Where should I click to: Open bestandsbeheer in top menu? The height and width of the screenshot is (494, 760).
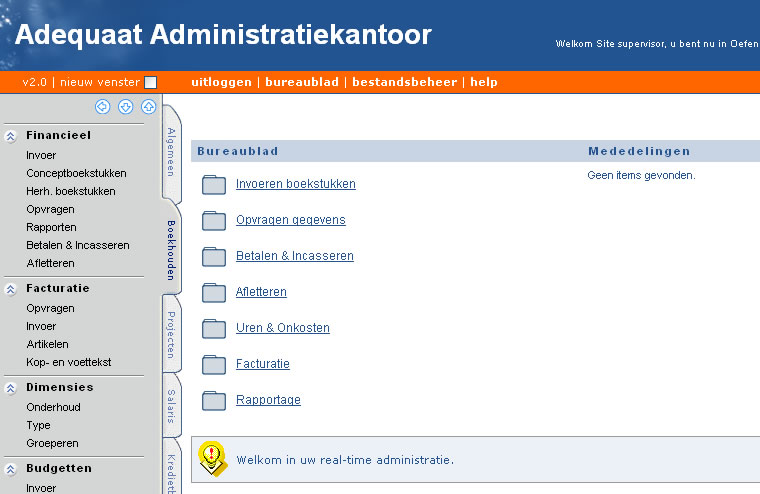click(405, 82)
